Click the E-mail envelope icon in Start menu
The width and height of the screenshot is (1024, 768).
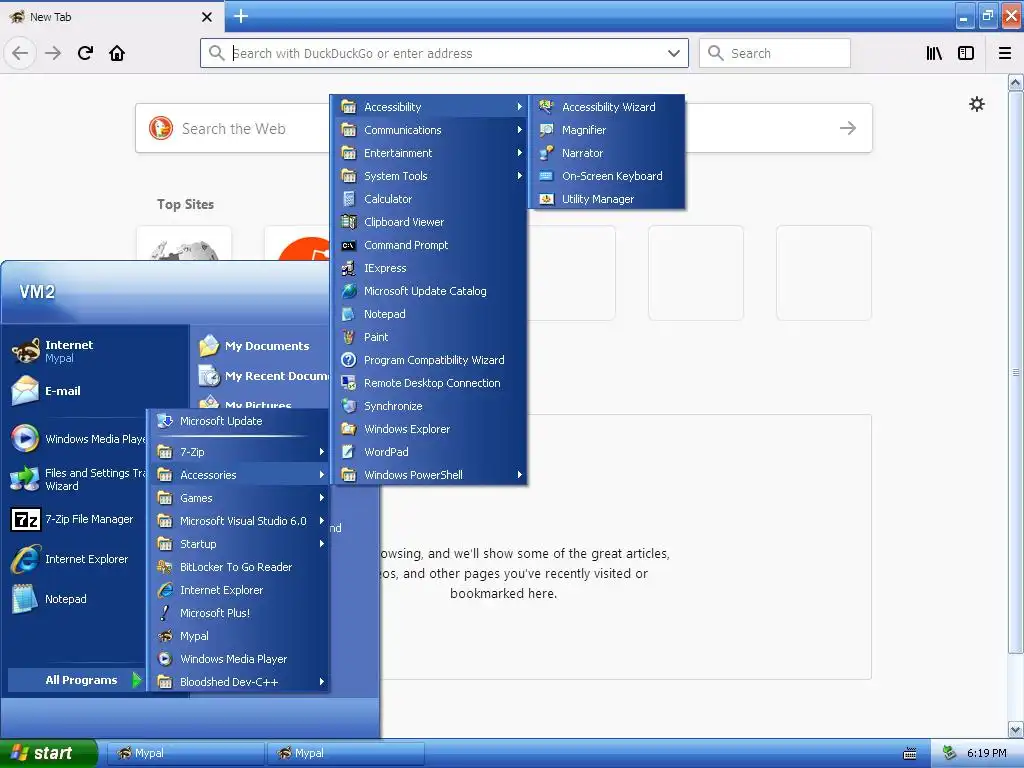pyautogui.click(x=25, y=391)
